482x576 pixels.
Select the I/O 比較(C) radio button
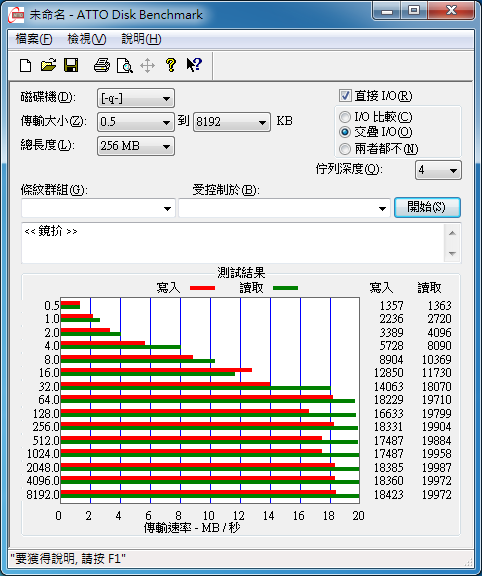[x=345, y=117]
